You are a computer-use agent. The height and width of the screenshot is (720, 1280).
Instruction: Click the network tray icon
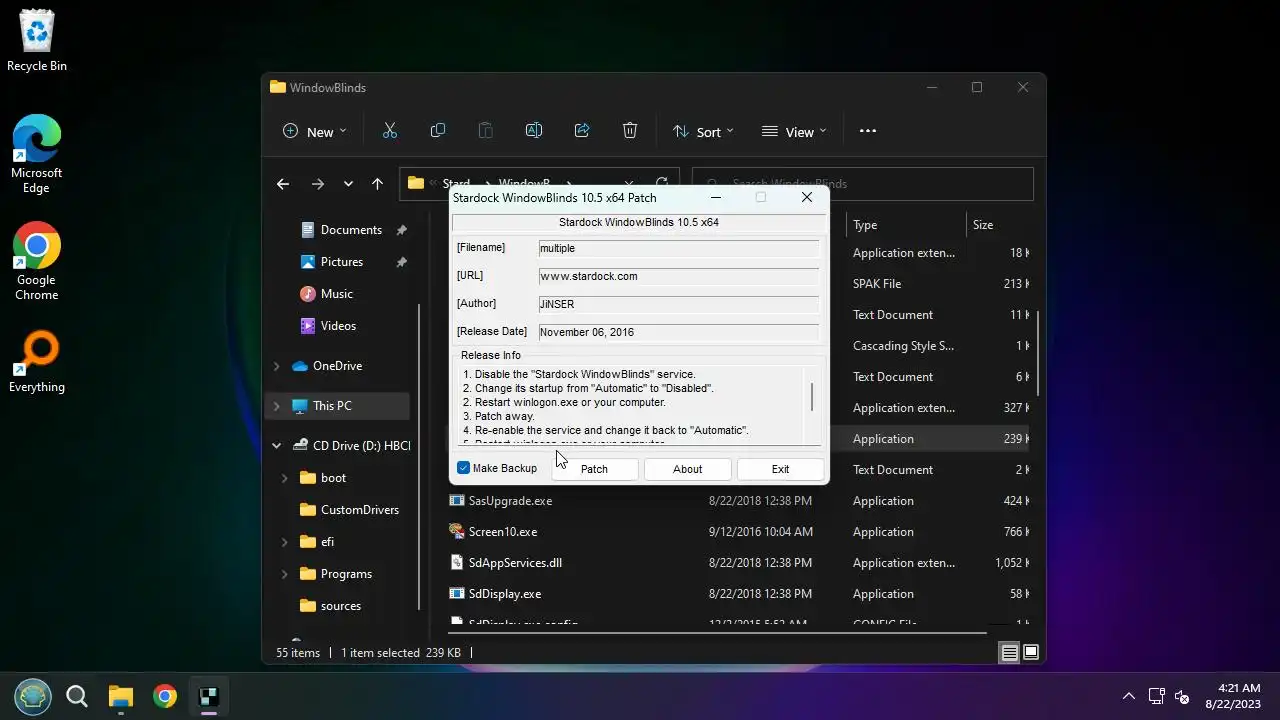pos(1156,696)
